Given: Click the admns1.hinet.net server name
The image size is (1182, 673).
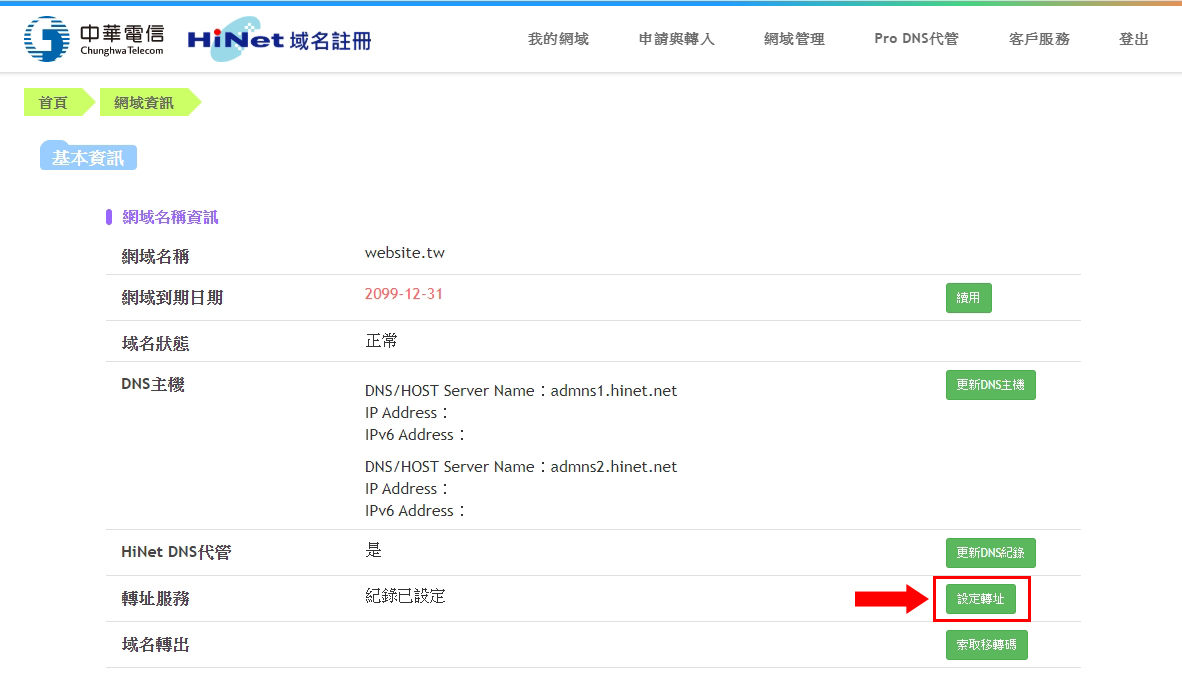Looking at the screenshot, I should click(613, 391).
